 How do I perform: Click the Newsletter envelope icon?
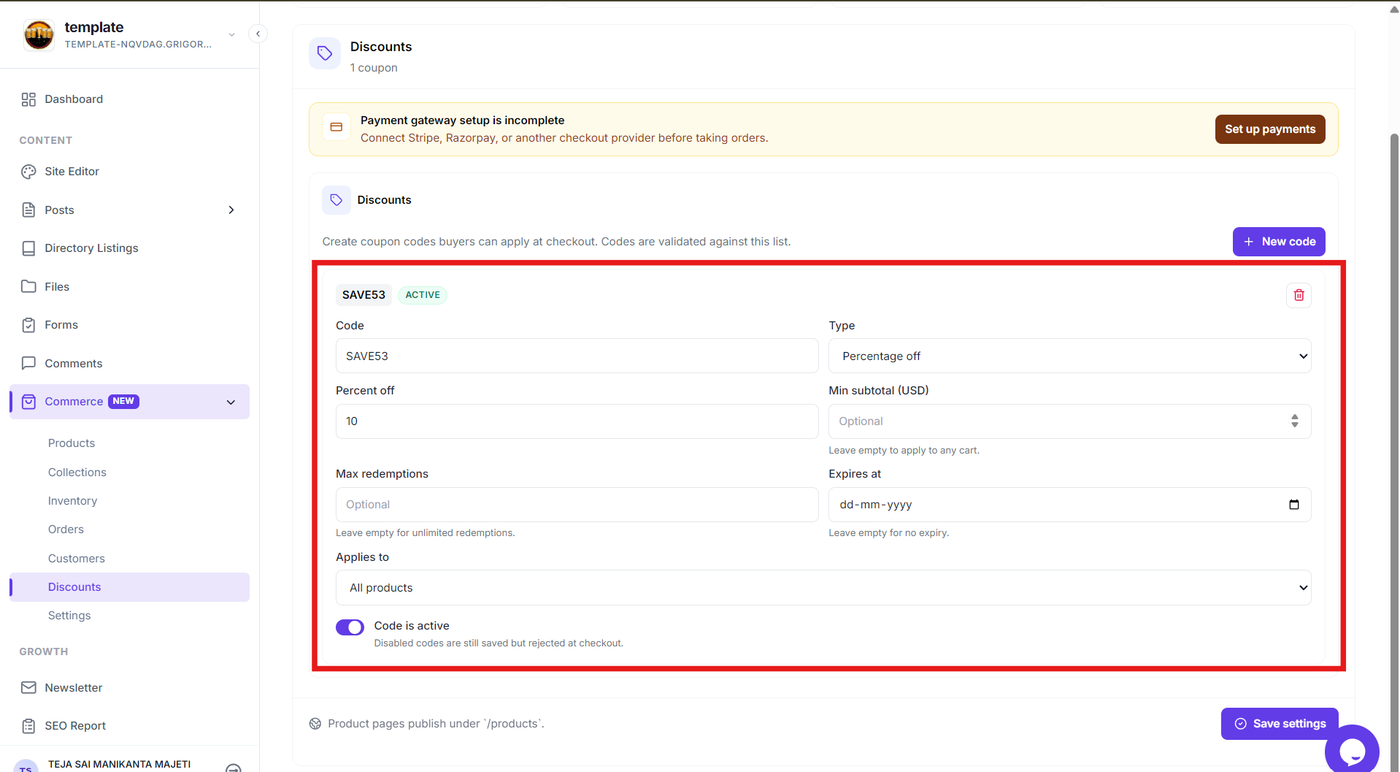click(28, 688)
